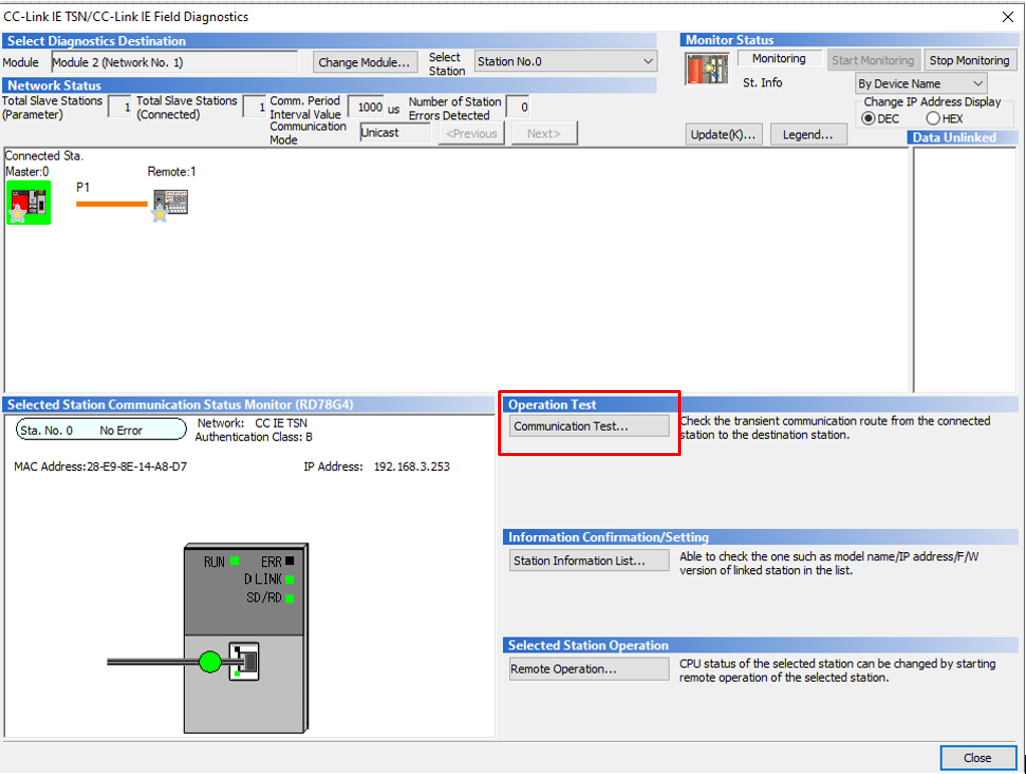Open the Update(K) dialog
This screenshot has height=774, width=1026.
point(723,135)
